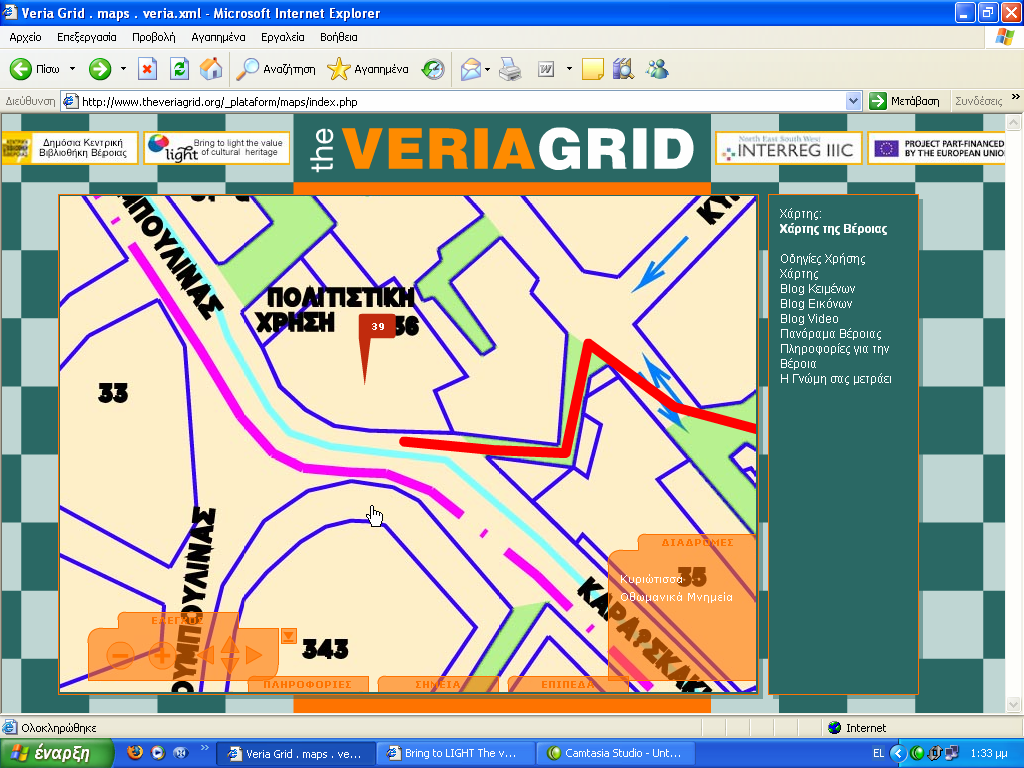Screen dimensions: 1024x768
Task: Expand the links toolbar chevron
Action: 1016,97
